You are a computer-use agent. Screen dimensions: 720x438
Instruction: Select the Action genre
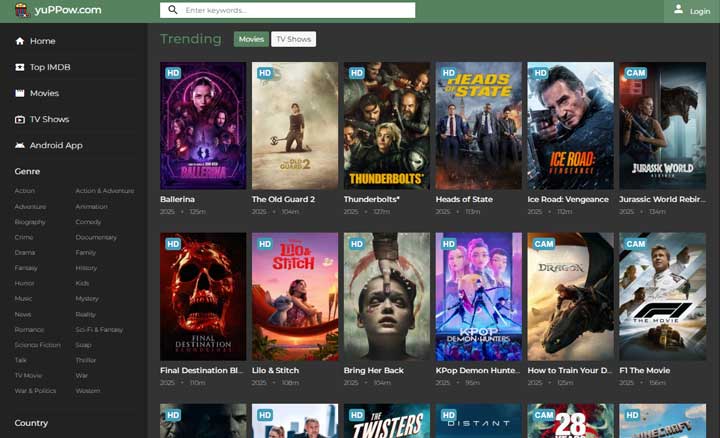coord(25,191)
